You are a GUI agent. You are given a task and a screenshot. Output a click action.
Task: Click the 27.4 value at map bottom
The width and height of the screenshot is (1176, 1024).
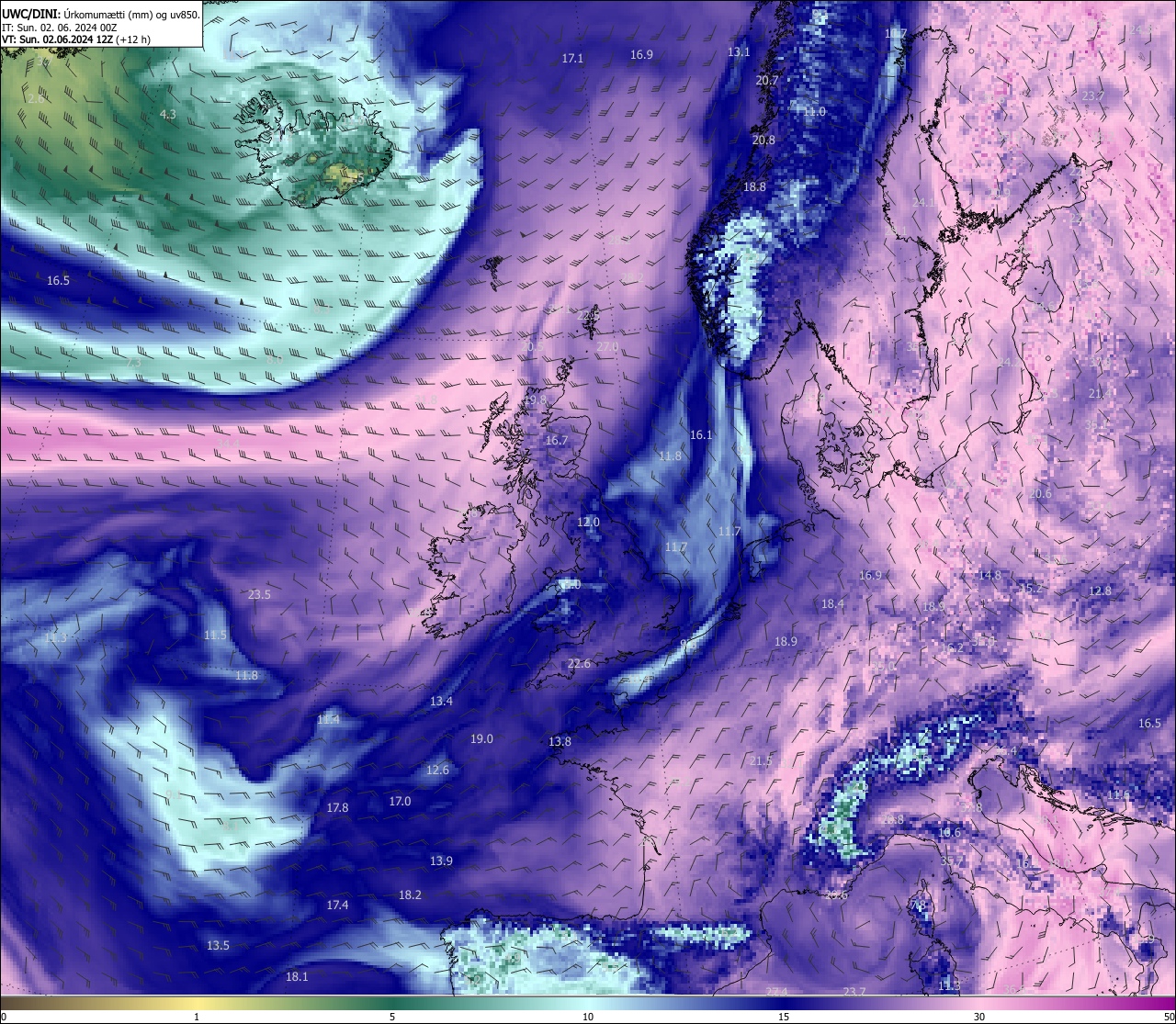coord(777,992)
